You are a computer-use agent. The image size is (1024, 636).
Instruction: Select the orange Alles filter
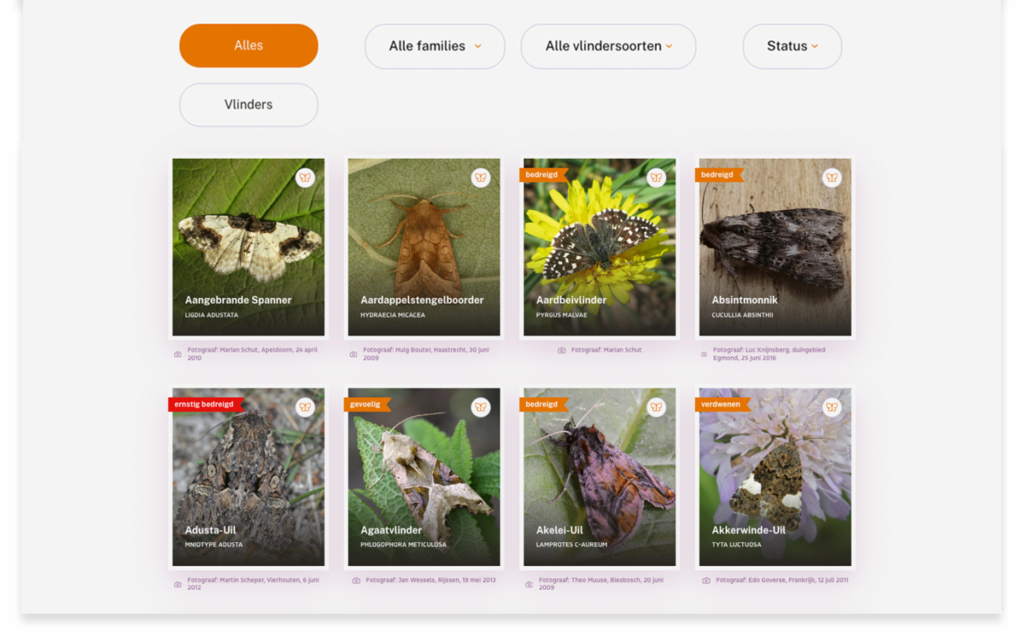pos(248,46)
